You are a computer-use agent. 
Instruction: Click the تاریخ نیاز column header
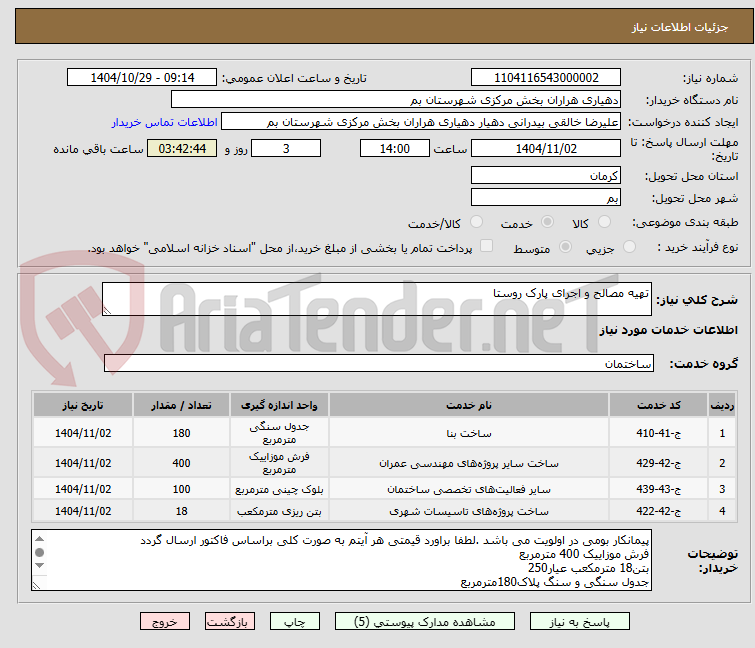click(83, 405)
